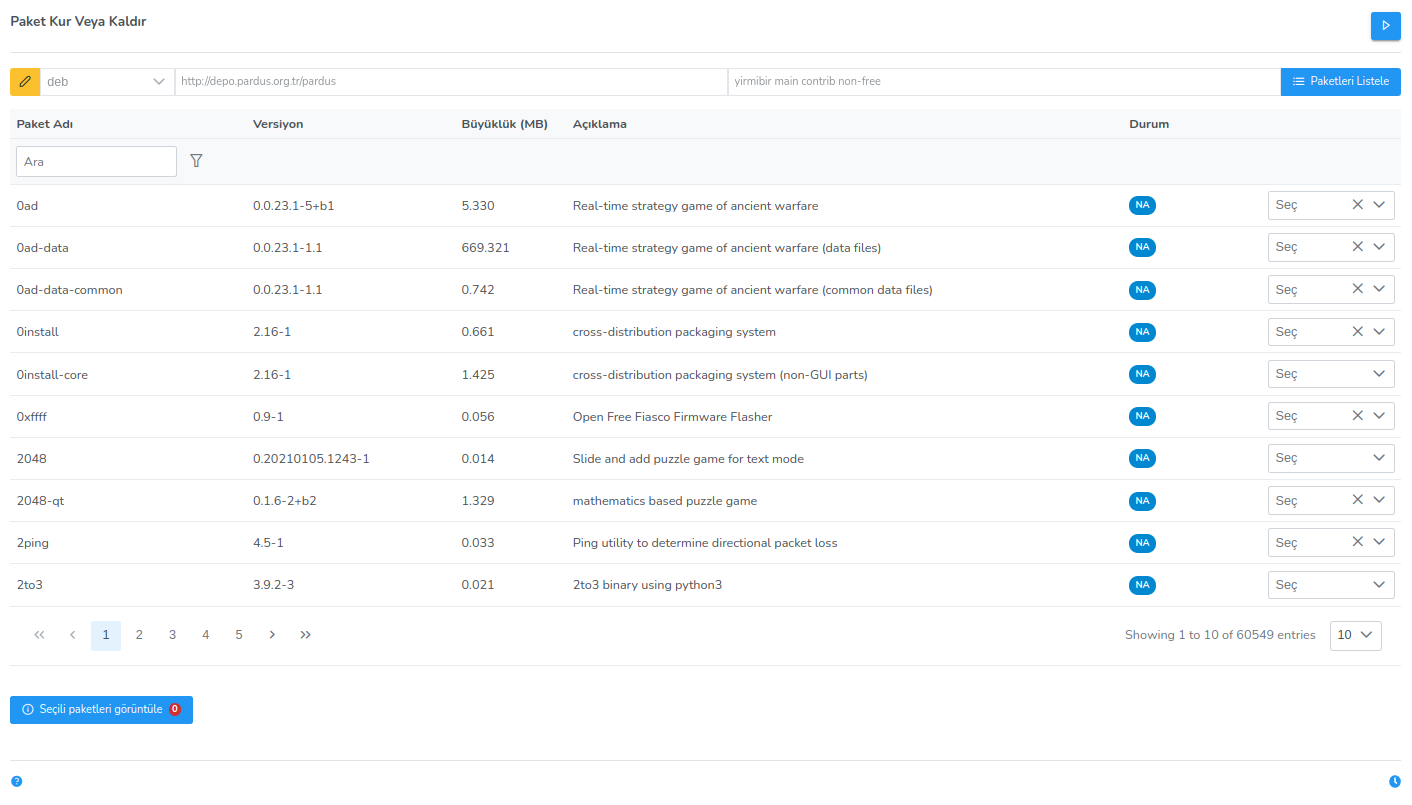
Task: Click the blue play/run button at top right
Action: pyautogui.click(x=1385, y=26)
